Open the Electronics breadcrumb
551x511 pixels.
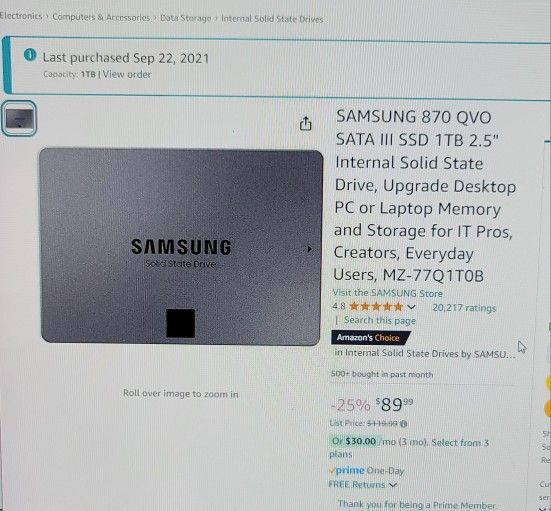(x=21, y=16)
